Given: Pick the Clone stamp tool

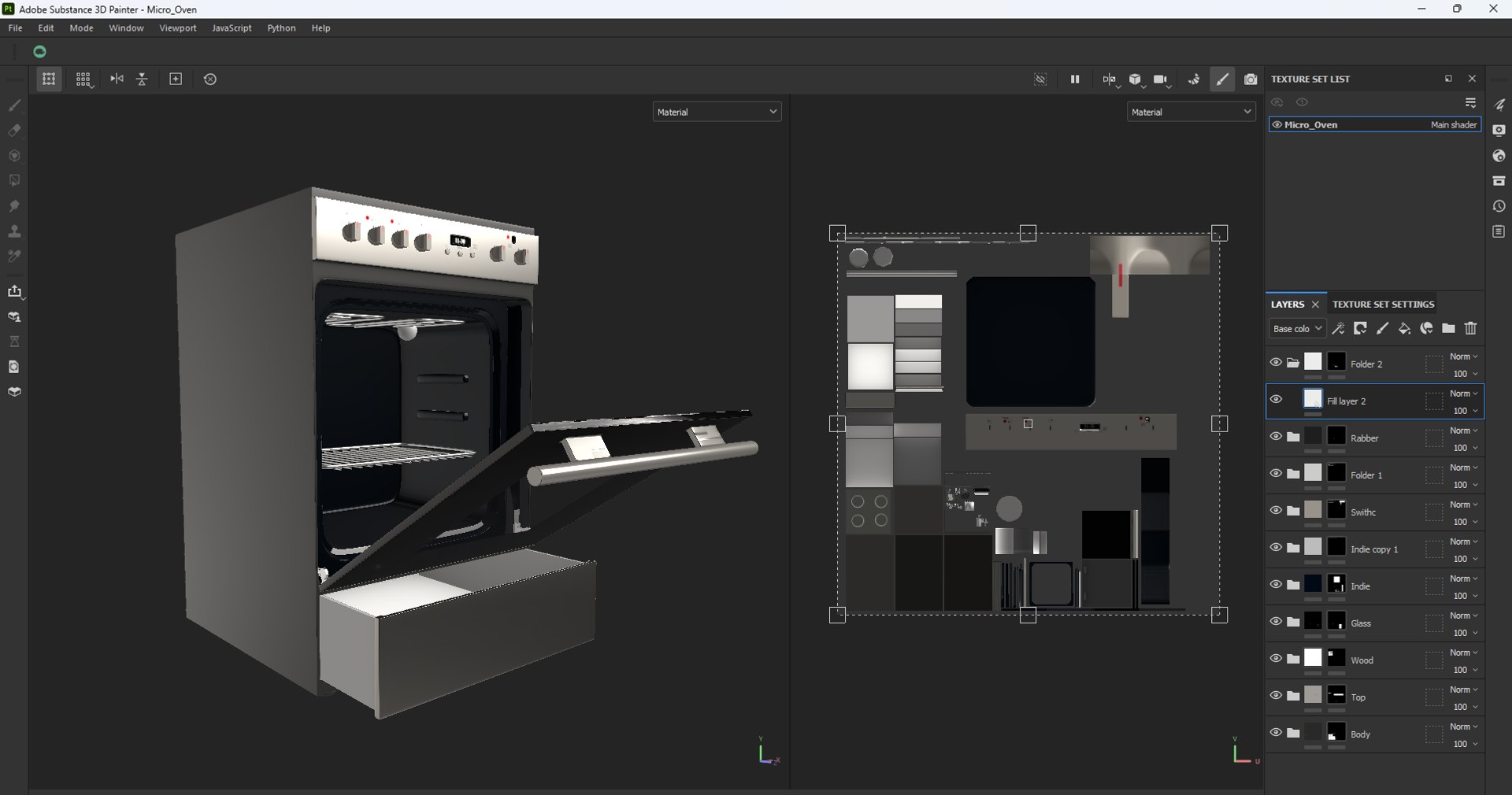Looking at the screenshot, I should click(14, 231).
